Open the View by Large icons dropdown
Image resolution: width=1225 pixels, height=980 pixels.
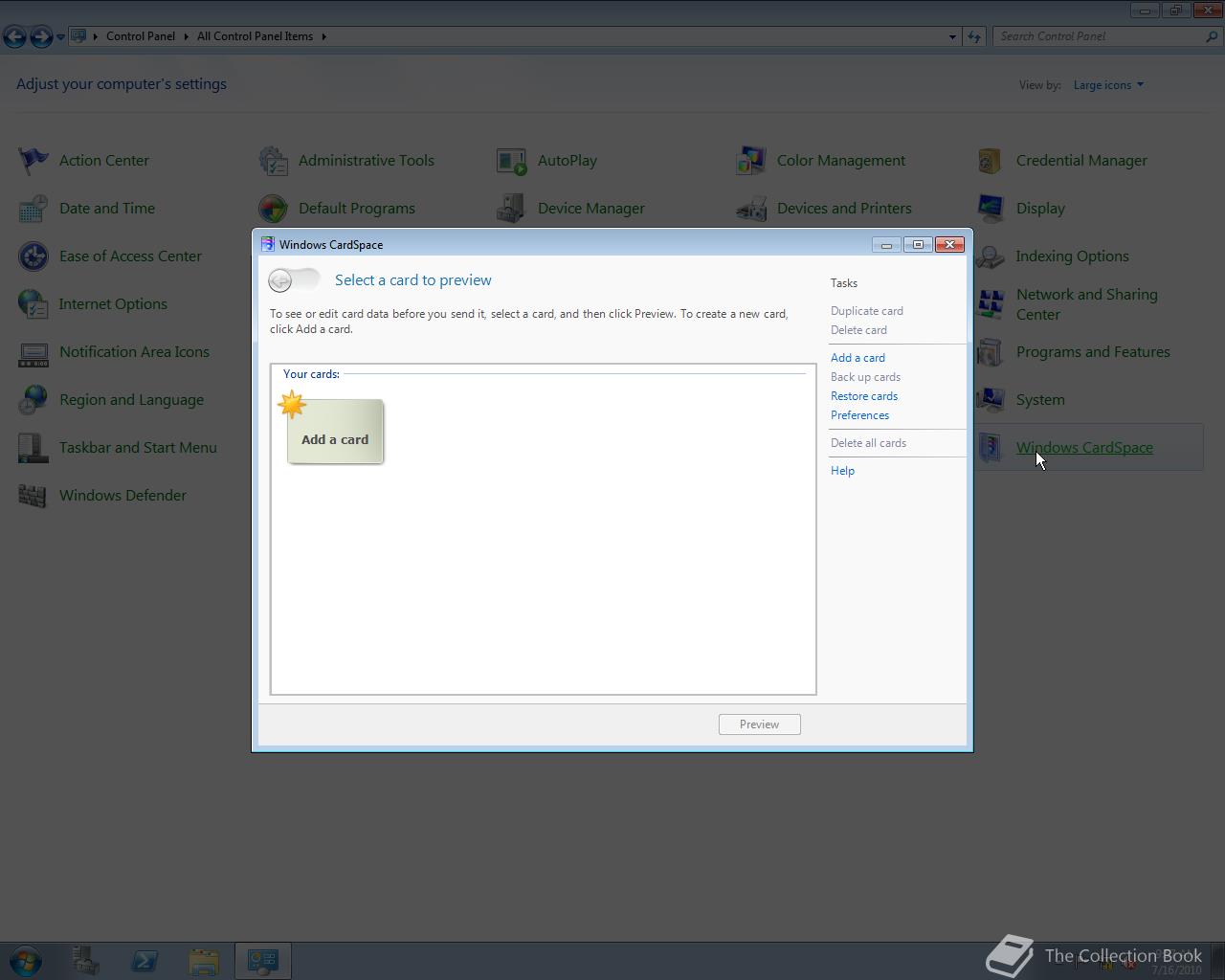click(1108, 85)
